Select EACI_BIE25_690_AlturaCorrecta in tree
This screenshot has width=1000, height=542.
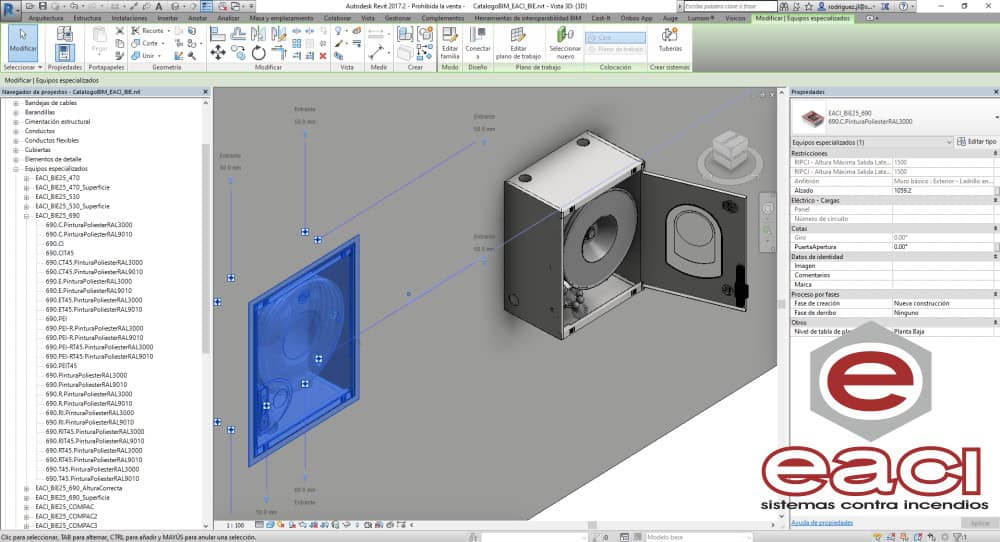(78, 488)
